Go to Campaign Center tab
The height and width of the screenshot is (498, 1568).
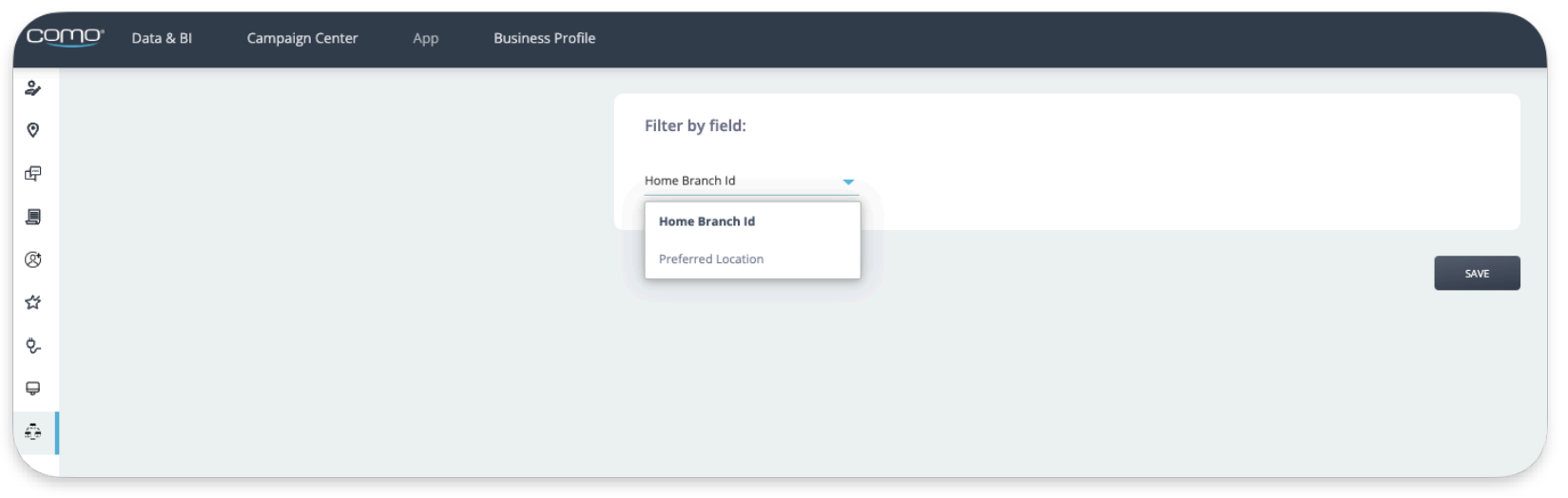tap(302, 38)
